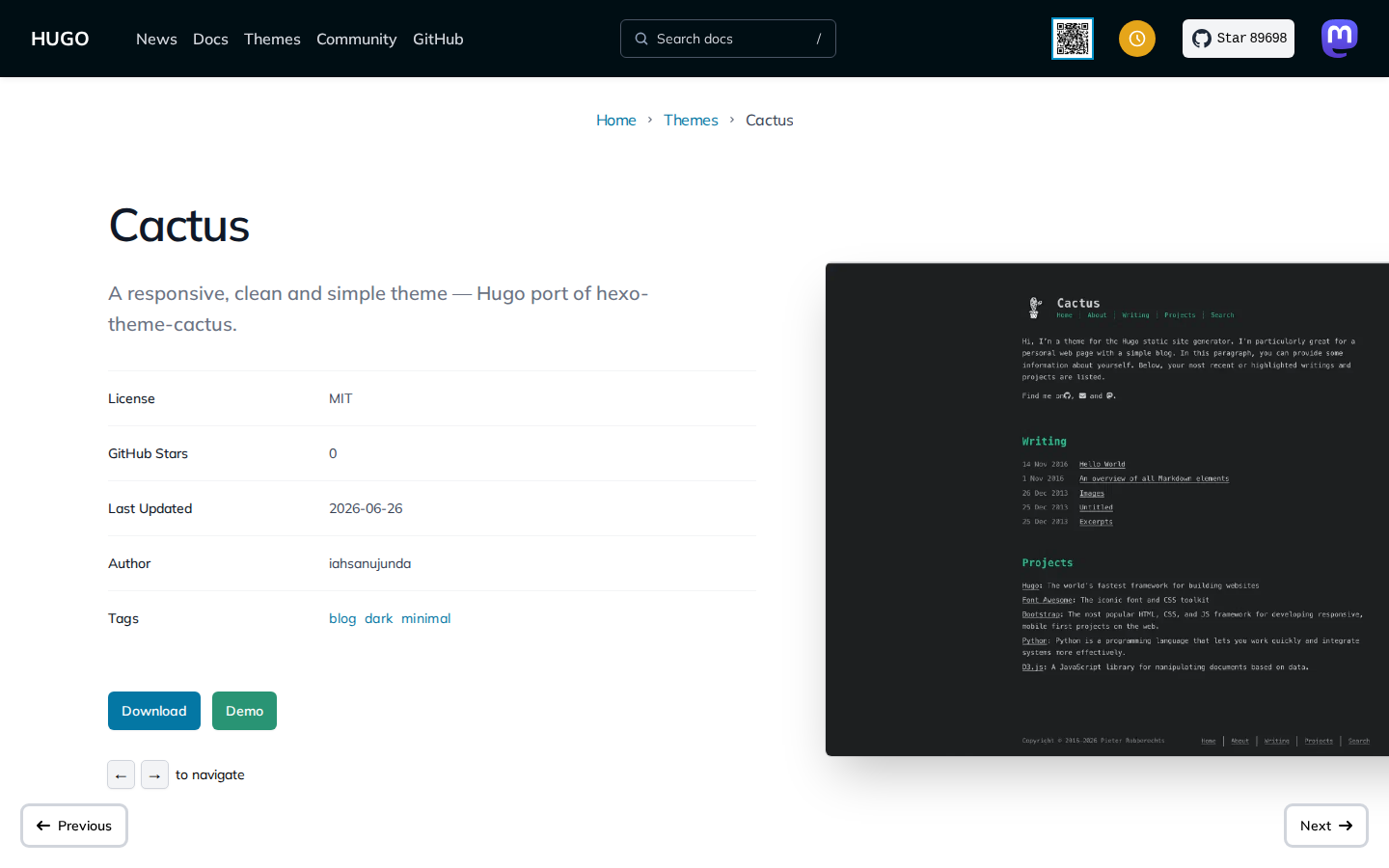The width and height of the screenshot is (1389, 868).
Task: Click the Cactus page heading
Action: [179, 226]
